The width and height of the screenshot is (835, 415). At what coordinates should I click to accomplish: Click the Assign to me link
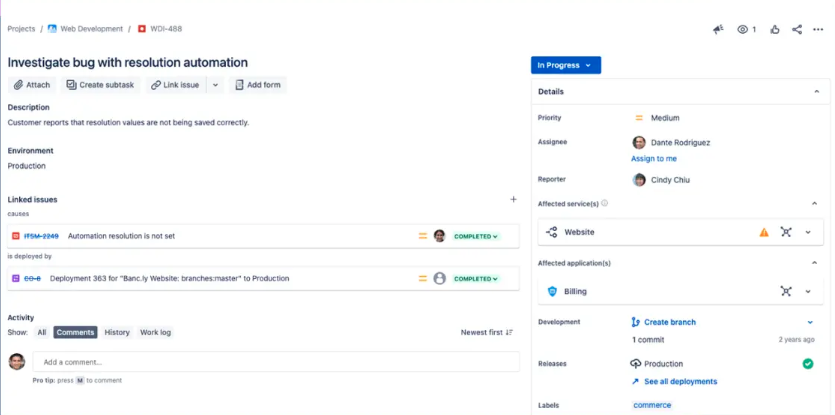coord(653,158)
